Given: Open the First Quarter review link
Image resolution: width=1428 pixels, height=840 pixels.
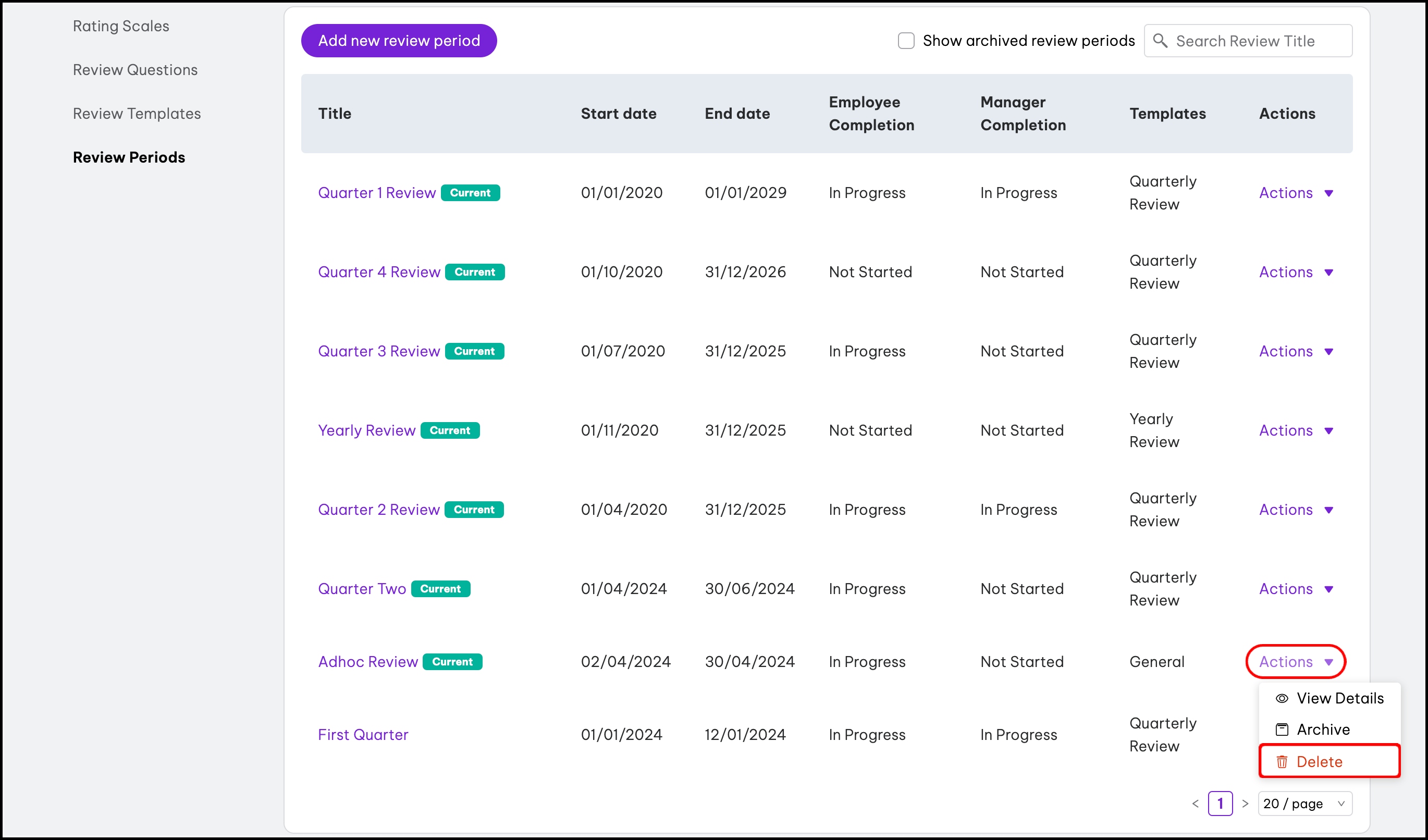Looking at the screenshot, I should [363, 735].
